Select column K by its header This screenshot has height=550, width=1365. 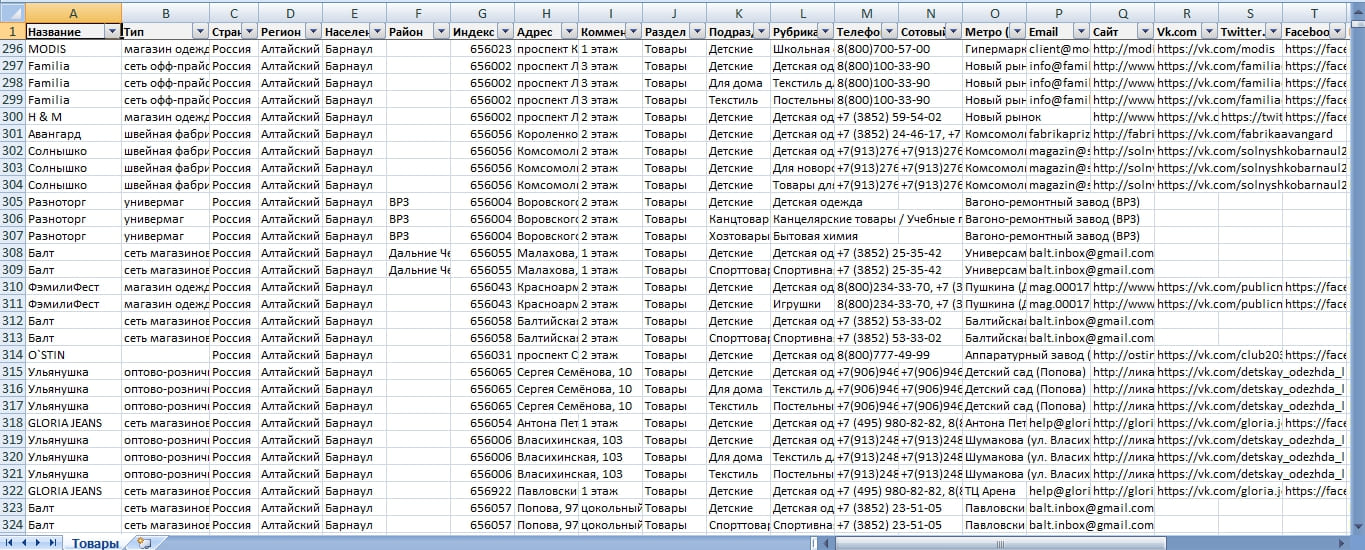738,13
